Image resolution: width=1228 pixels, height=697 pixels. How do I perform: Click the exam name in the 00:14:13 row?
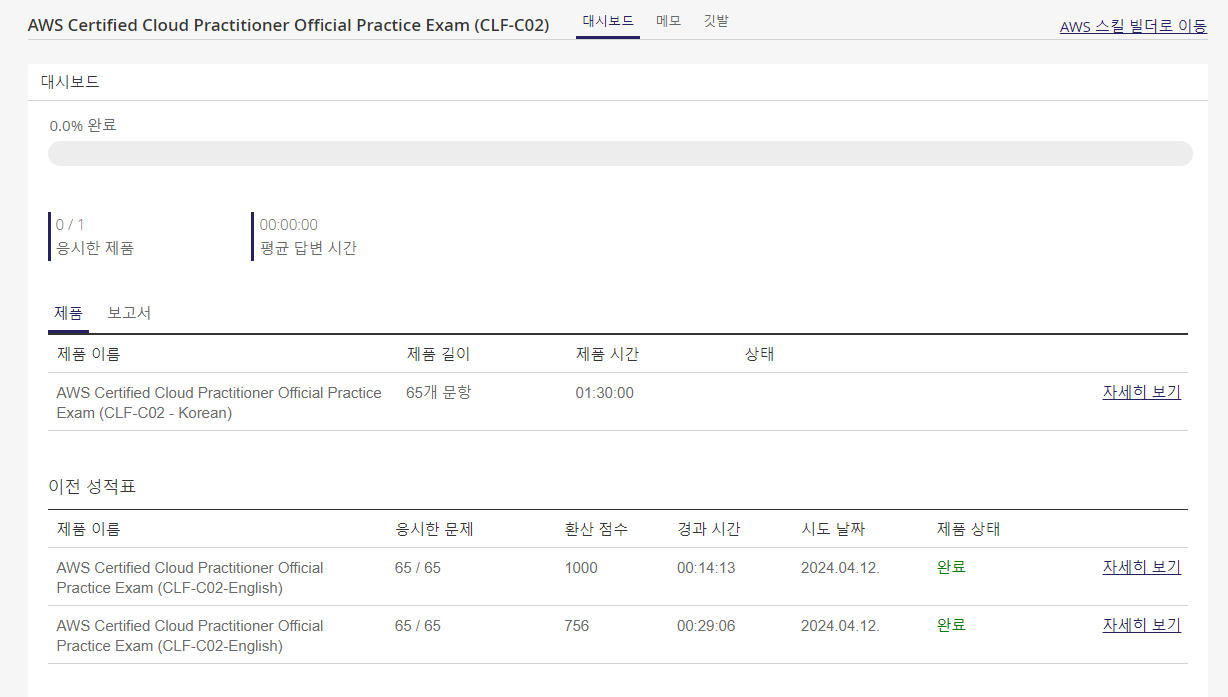tap(190, 578)
